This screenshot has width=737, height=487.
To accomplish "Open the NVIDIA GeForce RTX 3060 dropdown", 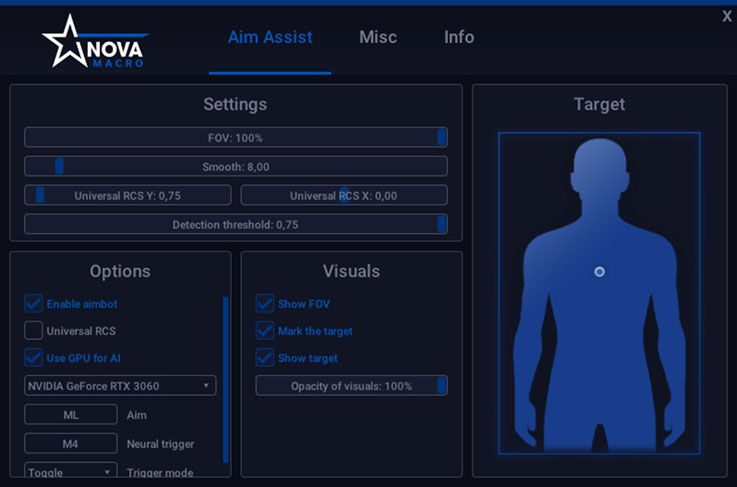I will [x=120, y=386].
